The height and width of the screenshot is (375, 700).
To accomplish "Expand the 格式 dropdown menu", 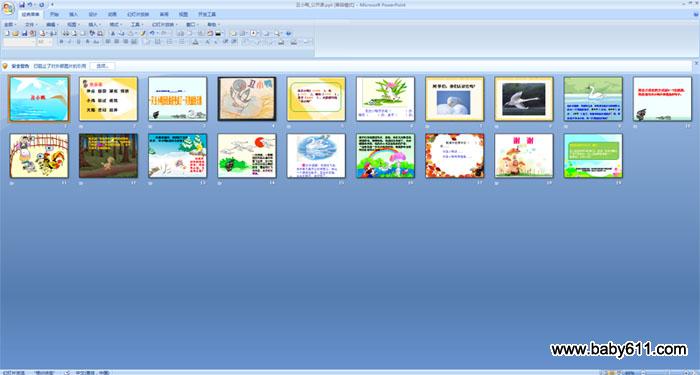I will 115,25.
